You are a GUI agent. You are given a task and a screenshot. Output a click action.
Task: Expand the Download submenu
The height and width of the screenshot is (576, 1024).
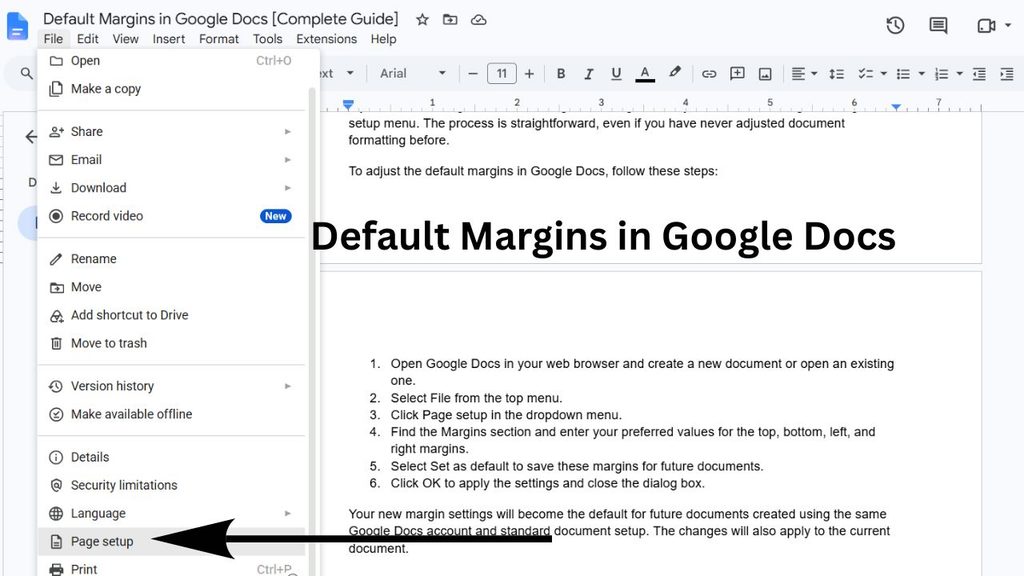tap(171, 187)
